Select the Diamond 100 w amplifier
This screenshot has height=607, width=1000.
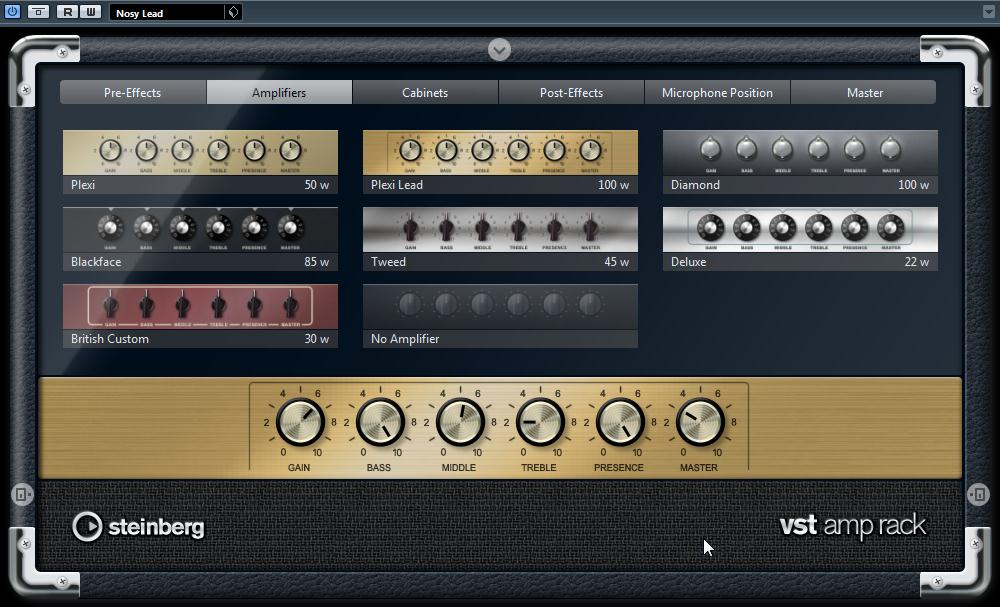tap(800, 162)
